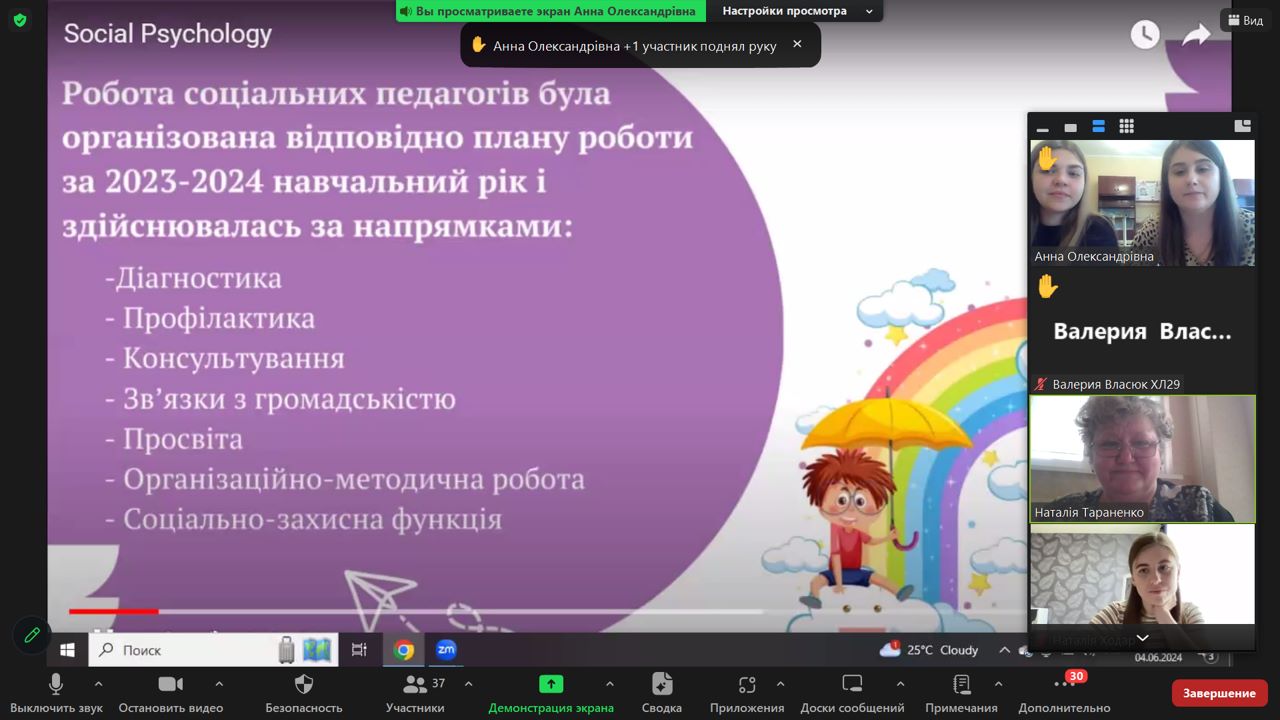Click the taskbar date 04.06.2024
The image size is (1280, 720).
coord(1158,657)
